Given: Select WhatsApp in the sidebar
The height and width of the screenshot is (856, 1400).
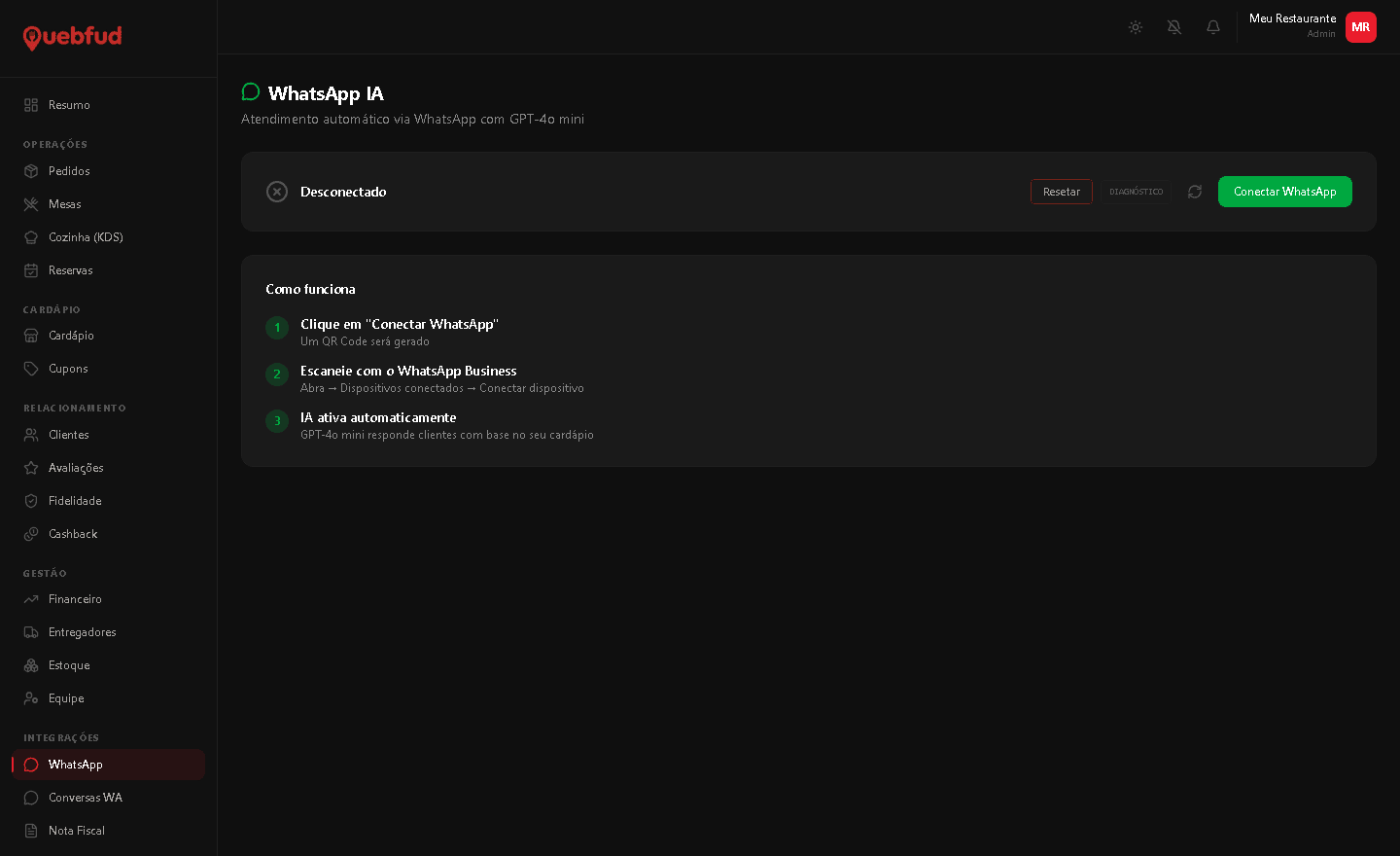Looking at the screenshot, I should point(108,765).
